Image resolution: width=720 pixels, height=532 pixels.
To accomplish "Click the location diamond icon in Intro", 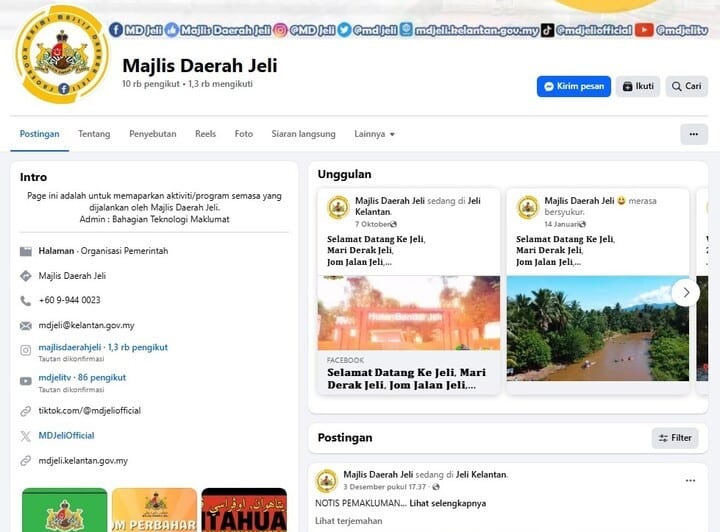I will (x=26, y=276).
